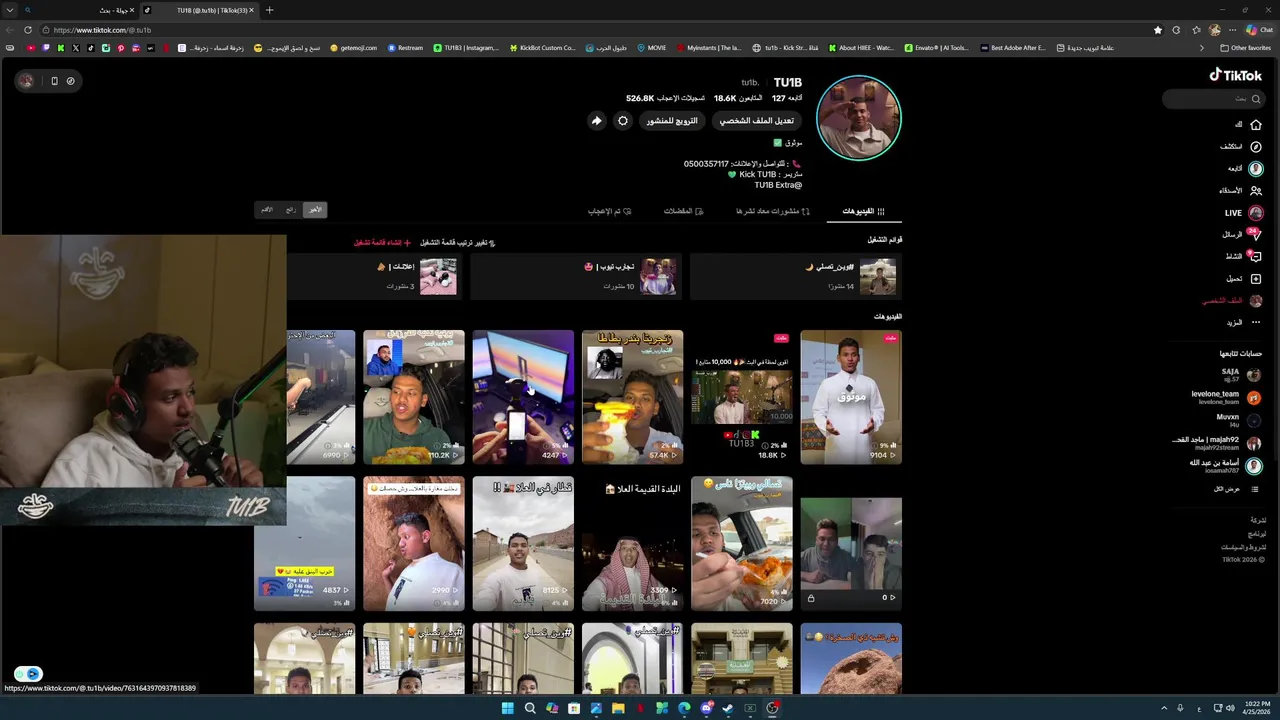Open the video with 3309 views
Image resolution: width=1280 pixels, height=720 pixels.
point(632,543)
